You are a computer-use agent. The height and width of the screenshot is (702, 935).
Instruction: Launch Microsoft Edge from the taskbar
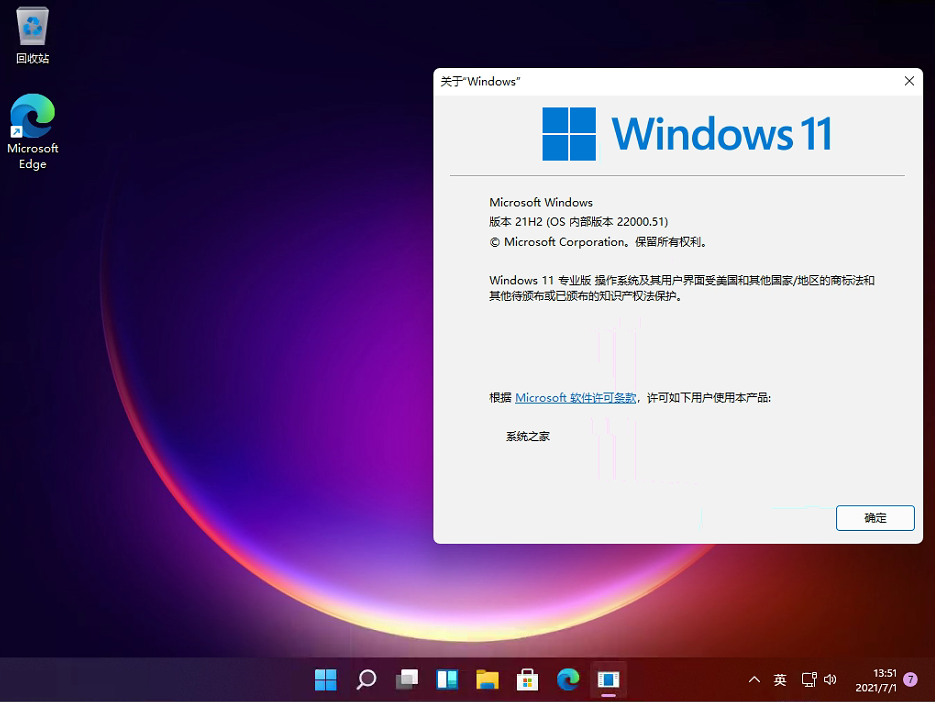[x=568, y=679]
